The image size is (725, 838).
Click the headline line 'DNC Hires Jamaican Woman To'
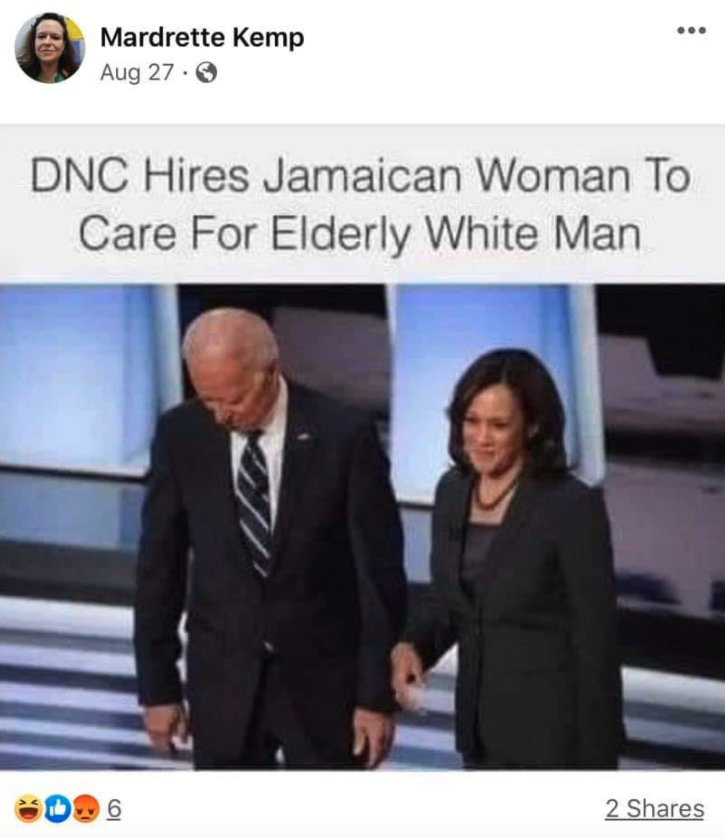coord(361,176)
